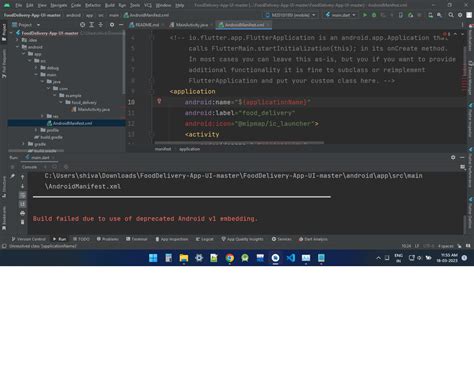Open Android Studio from the taskbar

275,258
